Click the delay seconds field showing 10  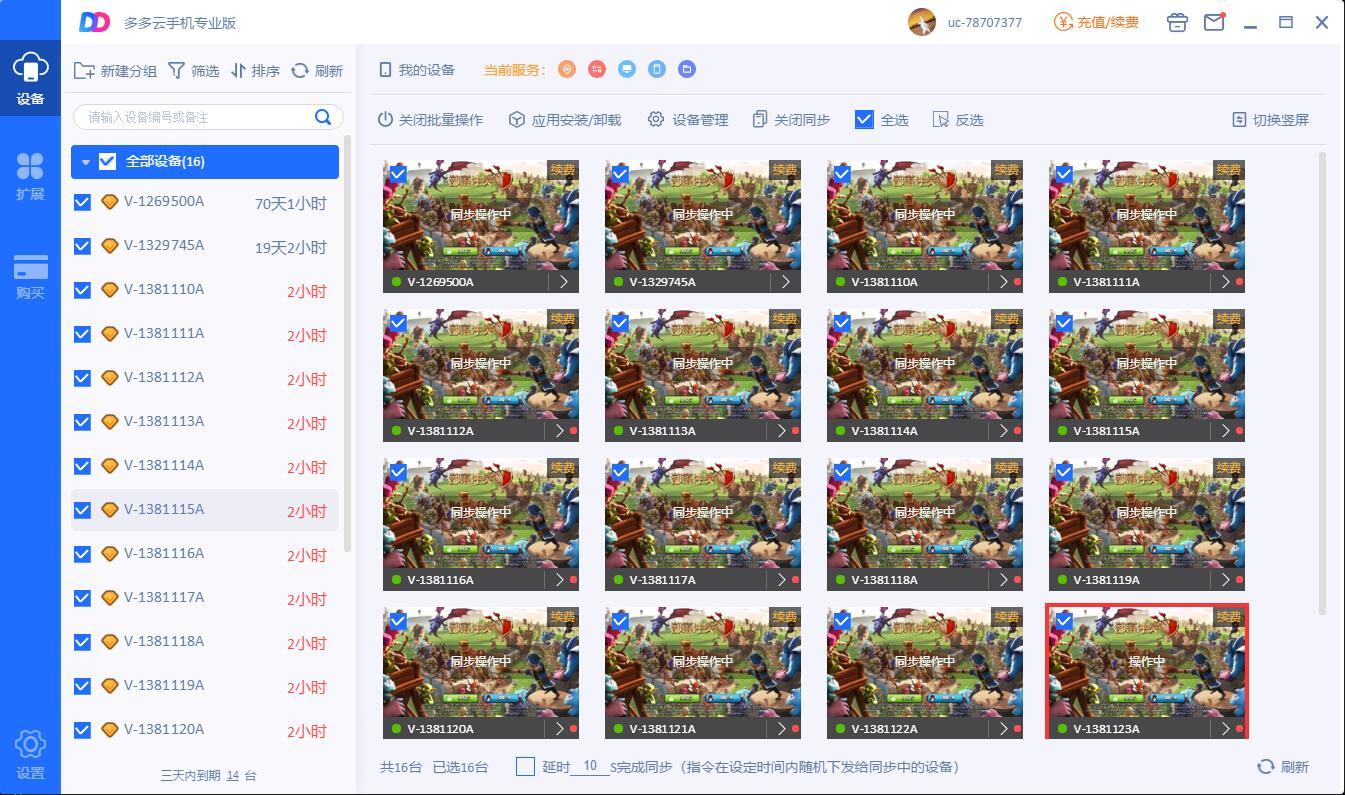point(590,766)
